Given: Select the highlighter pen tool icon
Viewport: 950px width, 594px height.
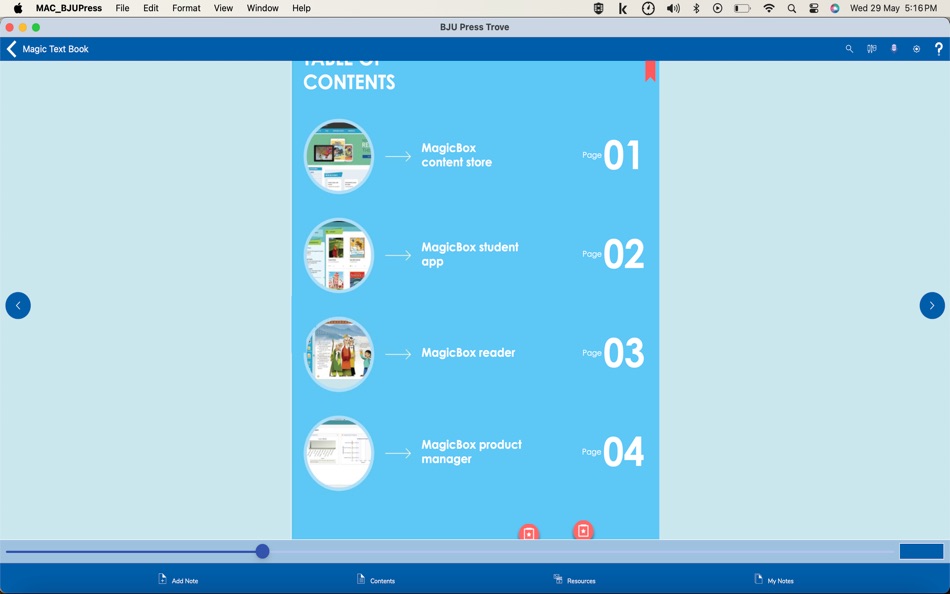Looking at the screenshot, I should (x=894, y=49).
